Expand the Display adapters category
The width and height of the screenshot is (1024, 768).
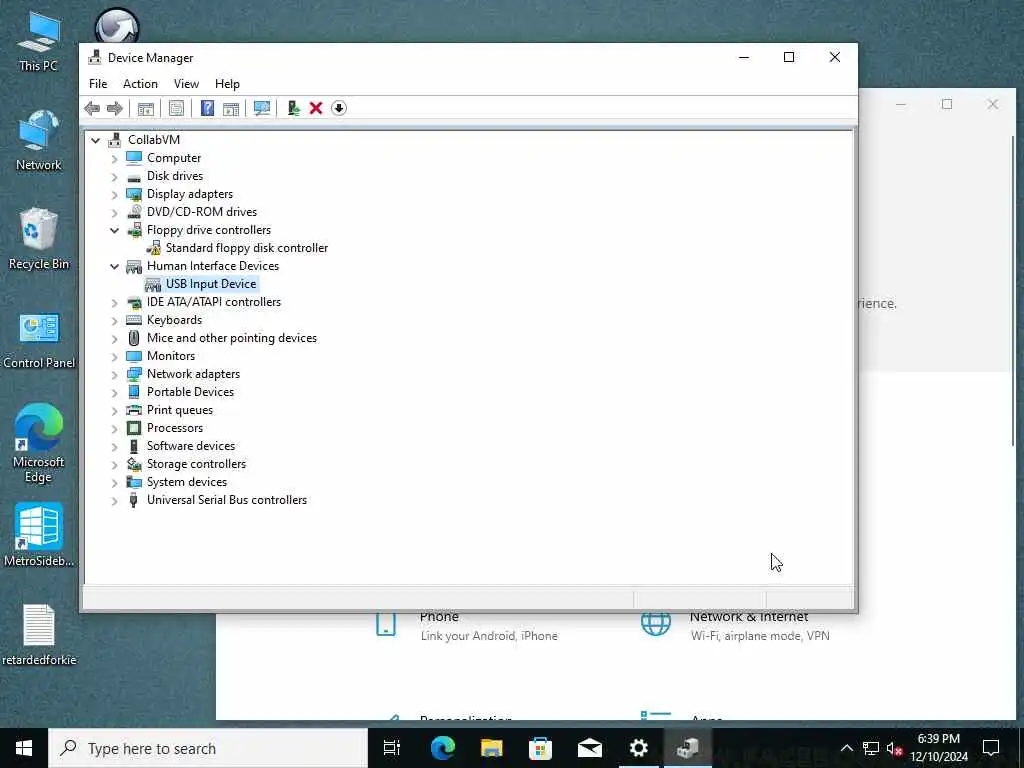pyautogui.click(x=115, y=195)
